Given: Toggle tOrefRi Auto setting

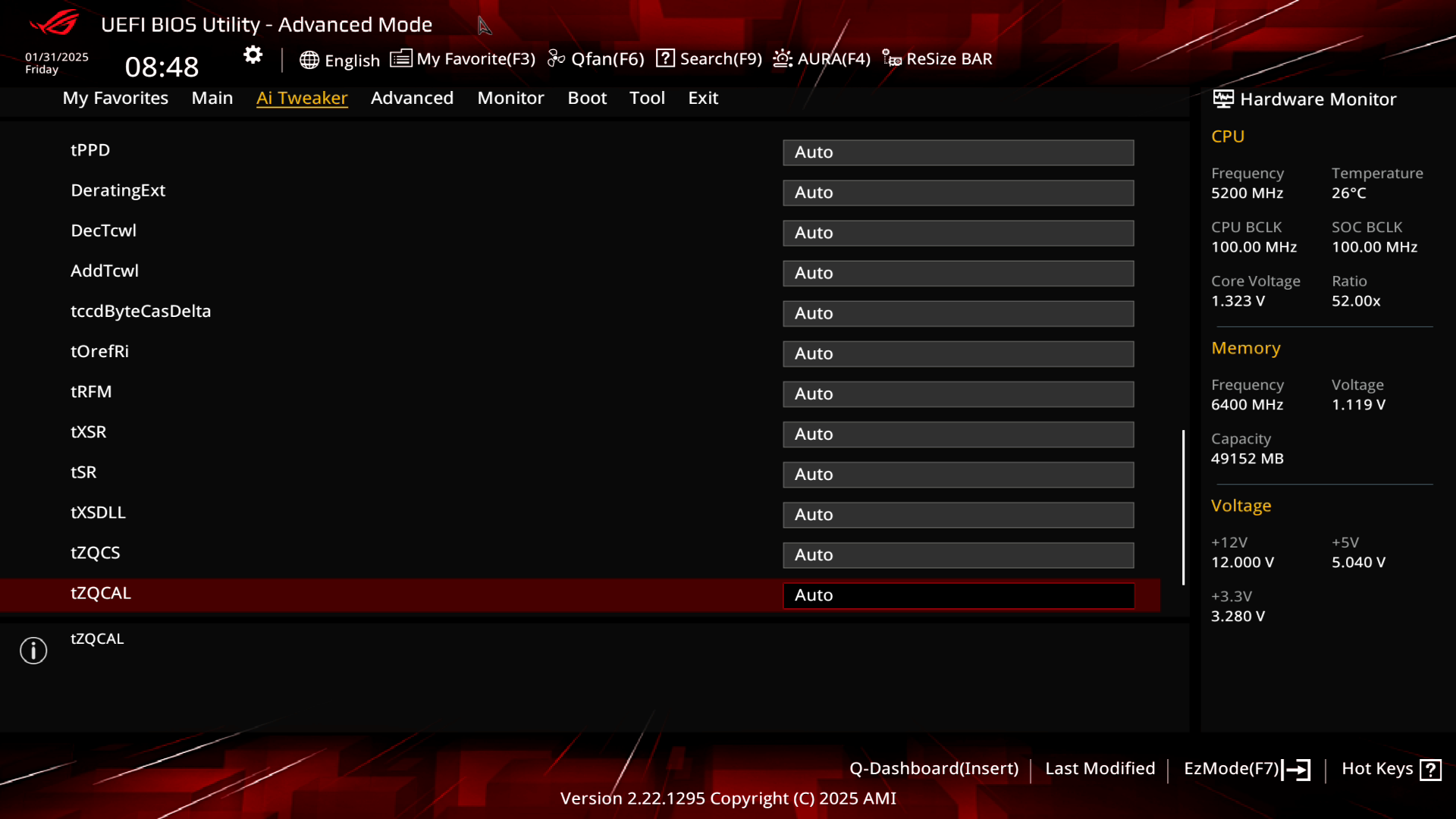Looking at the screenshot, I should [958, 353].
